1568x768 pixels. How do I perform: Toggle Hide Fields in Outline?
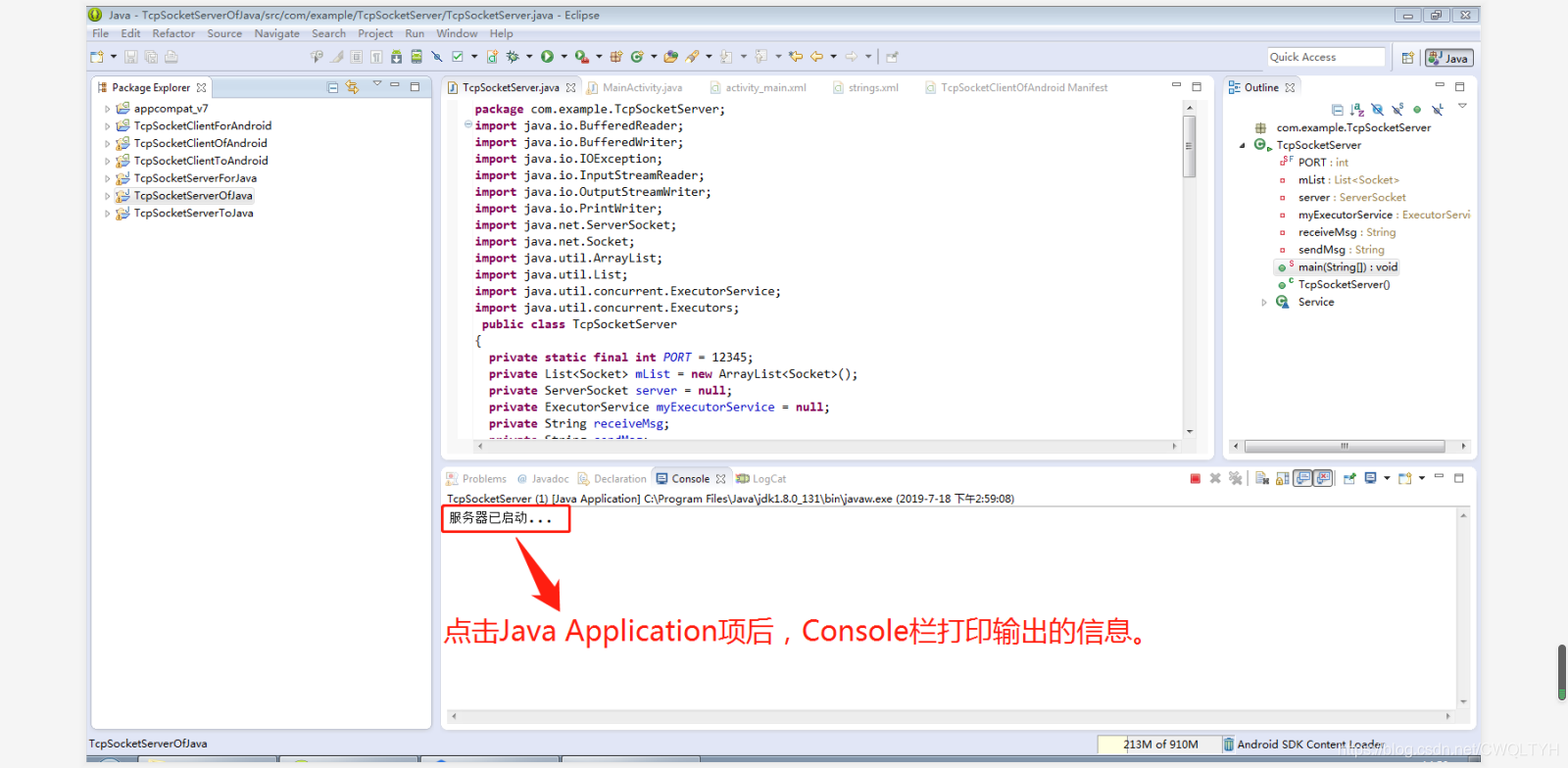click(1377, 110)
